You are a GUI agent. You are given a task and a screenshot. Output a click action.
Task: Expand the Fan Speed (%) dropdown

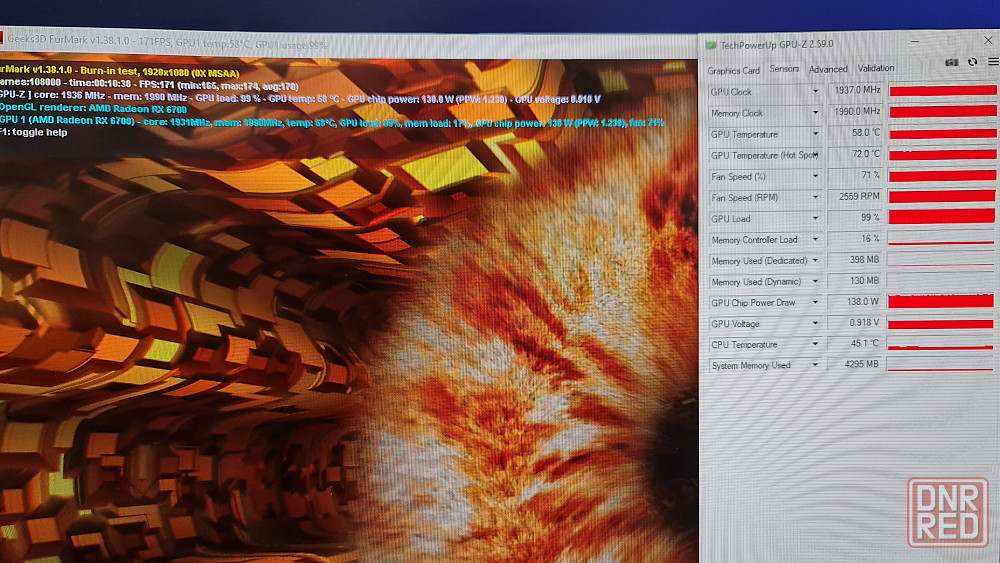point(815,176)
